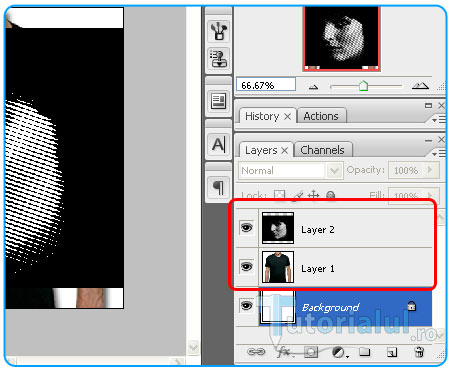Click the navigator zoom slider handle
Screen dimensions: 450x370
pyautogui.click(x=363, y=86)
